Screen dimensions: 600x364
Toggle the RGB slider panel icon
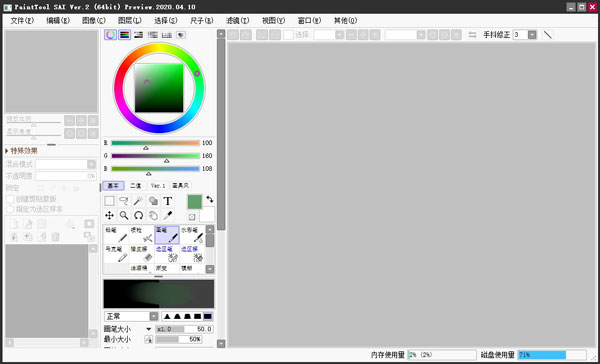pyautogui.click(x=124, y=35)
